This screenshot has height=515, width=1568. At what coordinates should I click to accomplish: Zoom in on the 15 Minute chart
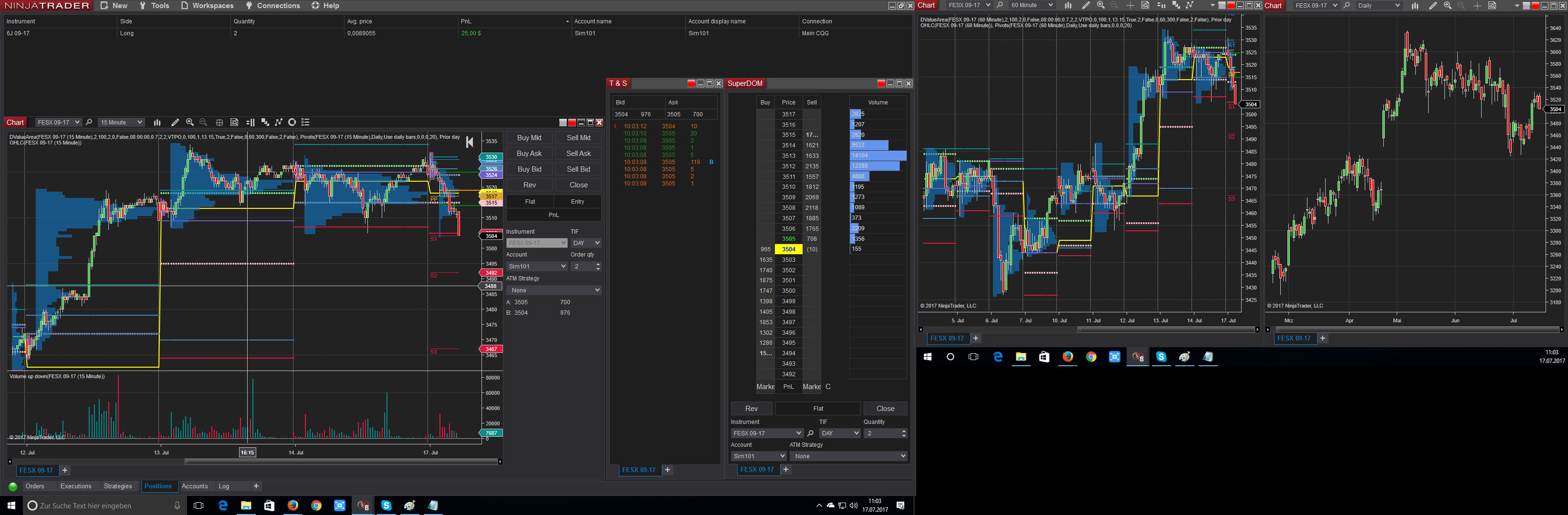(190, 122)
